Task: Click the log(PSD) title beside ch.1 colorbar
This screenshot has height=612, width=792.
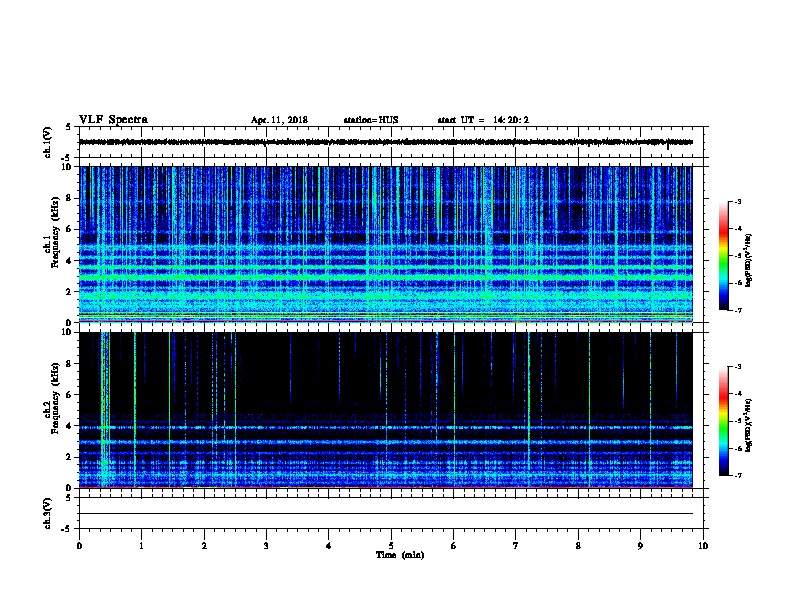Action: point(749,260)
